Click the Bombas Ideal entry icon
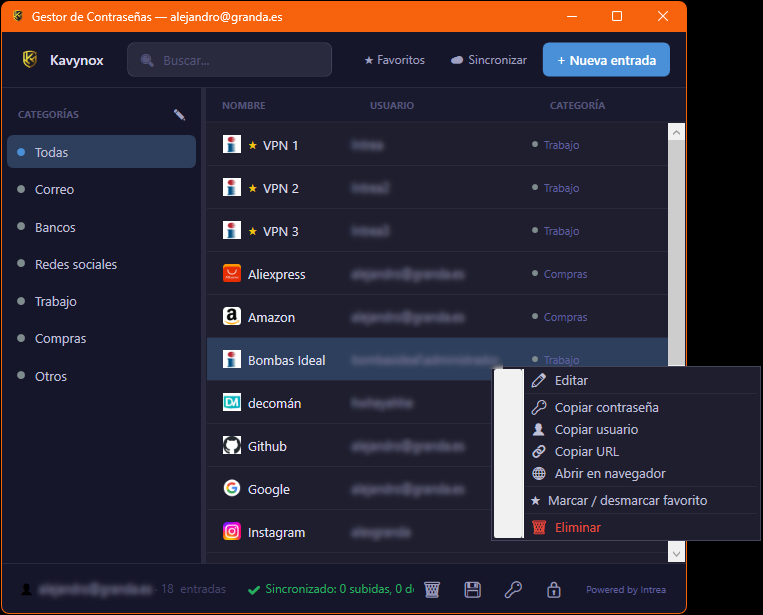Image resolution: width=763 pixels, height=615 pixels. pos(232,359)
